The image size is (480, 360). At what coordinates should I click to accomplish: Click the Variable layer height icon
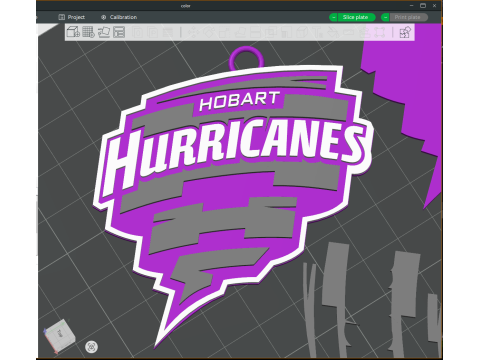point(168,32)
